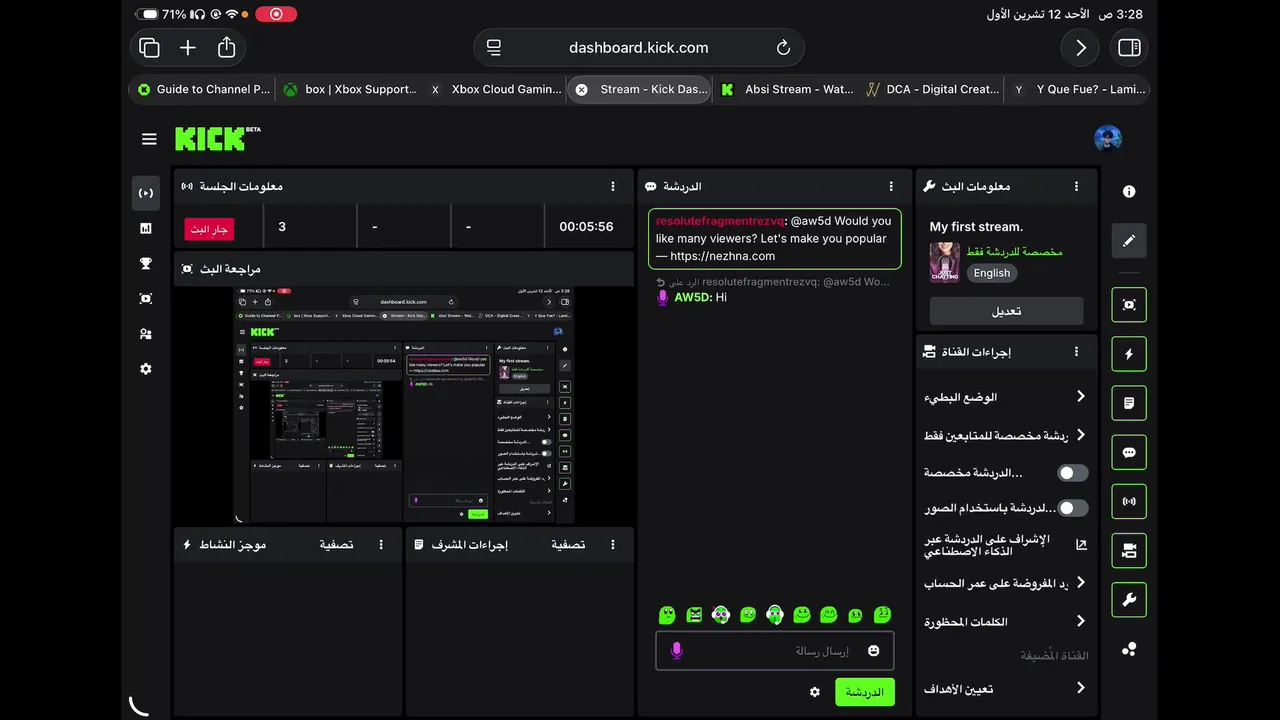The image size is (1280, 720).
Task: Expand followers-only chat للمتابعين فقط option
Action: (1004, 435)
